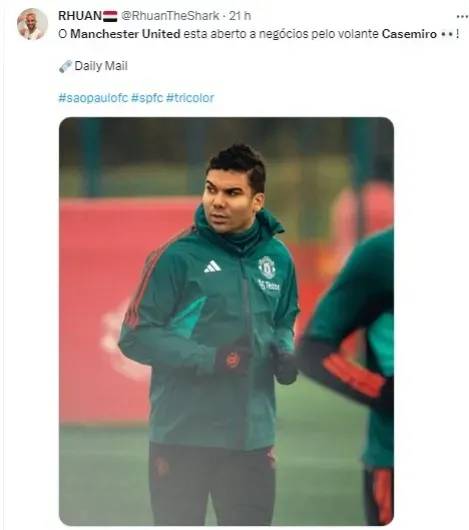Click the Adidas logo on the jacket
Viewport: 469px width, 530px height.
(212, 267)
